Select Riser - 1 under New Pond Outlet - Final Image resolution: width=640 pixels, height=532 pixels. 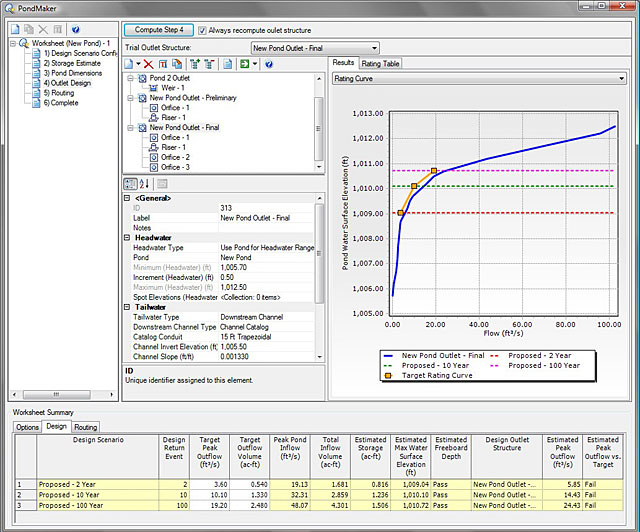click(173, 147)
